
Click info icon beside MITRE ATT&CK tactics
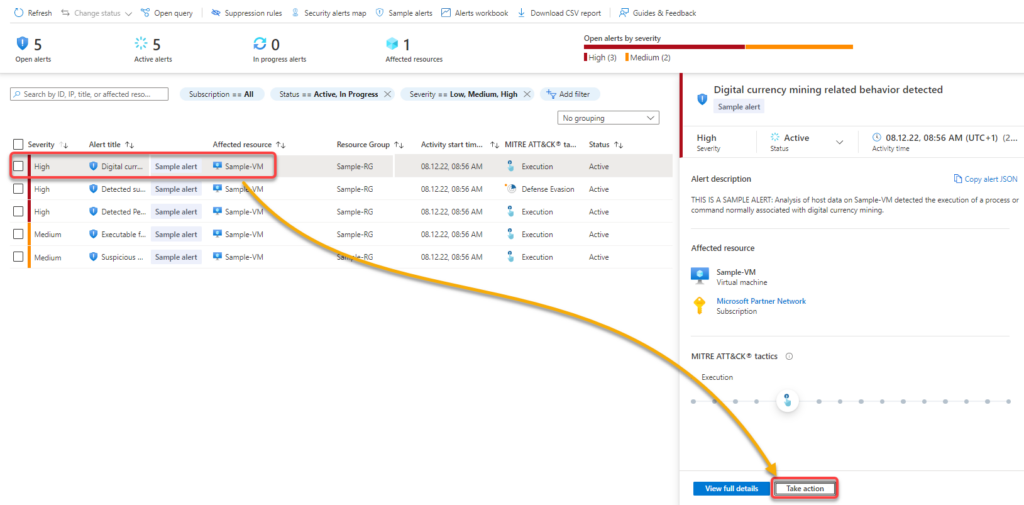[789, 356]
